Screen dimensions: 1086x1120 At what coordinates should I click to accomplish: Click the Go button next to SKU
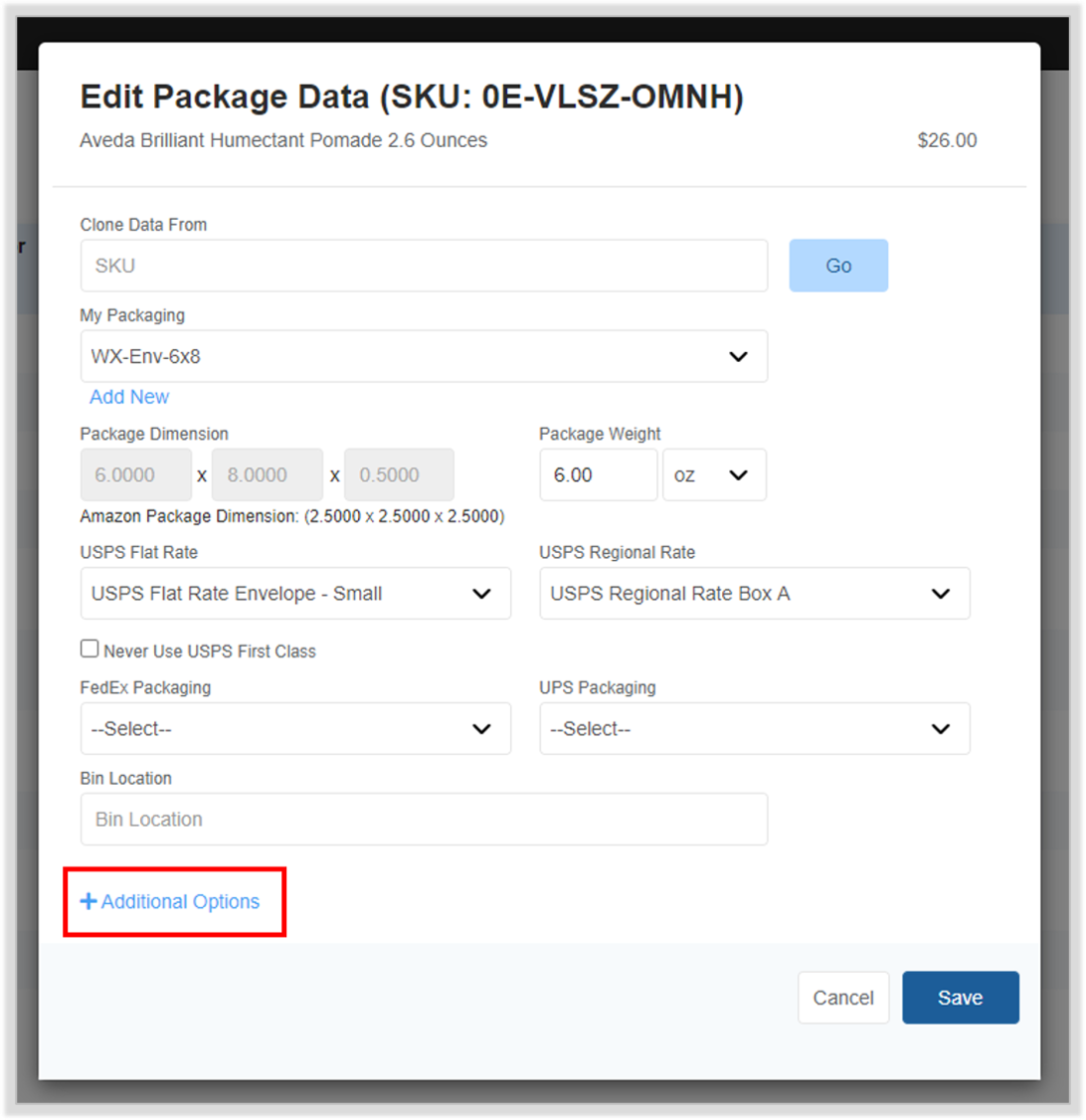838,266
